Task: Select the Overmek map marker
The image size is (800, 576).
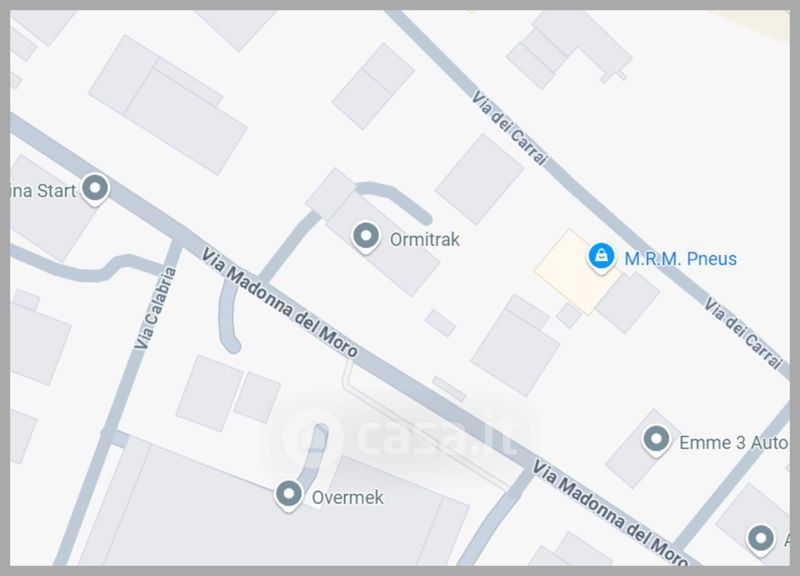Action: tap(288, 495)
